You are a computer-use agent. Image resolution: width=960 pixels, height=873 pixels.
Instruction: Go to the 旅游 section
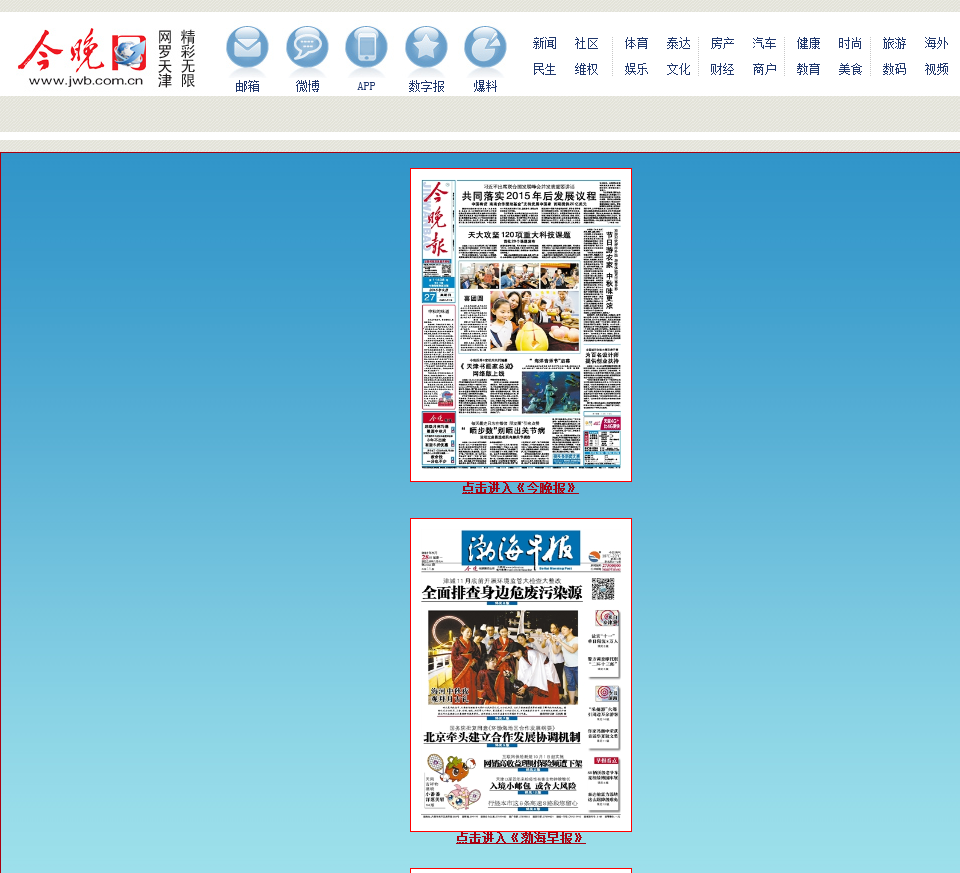tap(894, 43)
